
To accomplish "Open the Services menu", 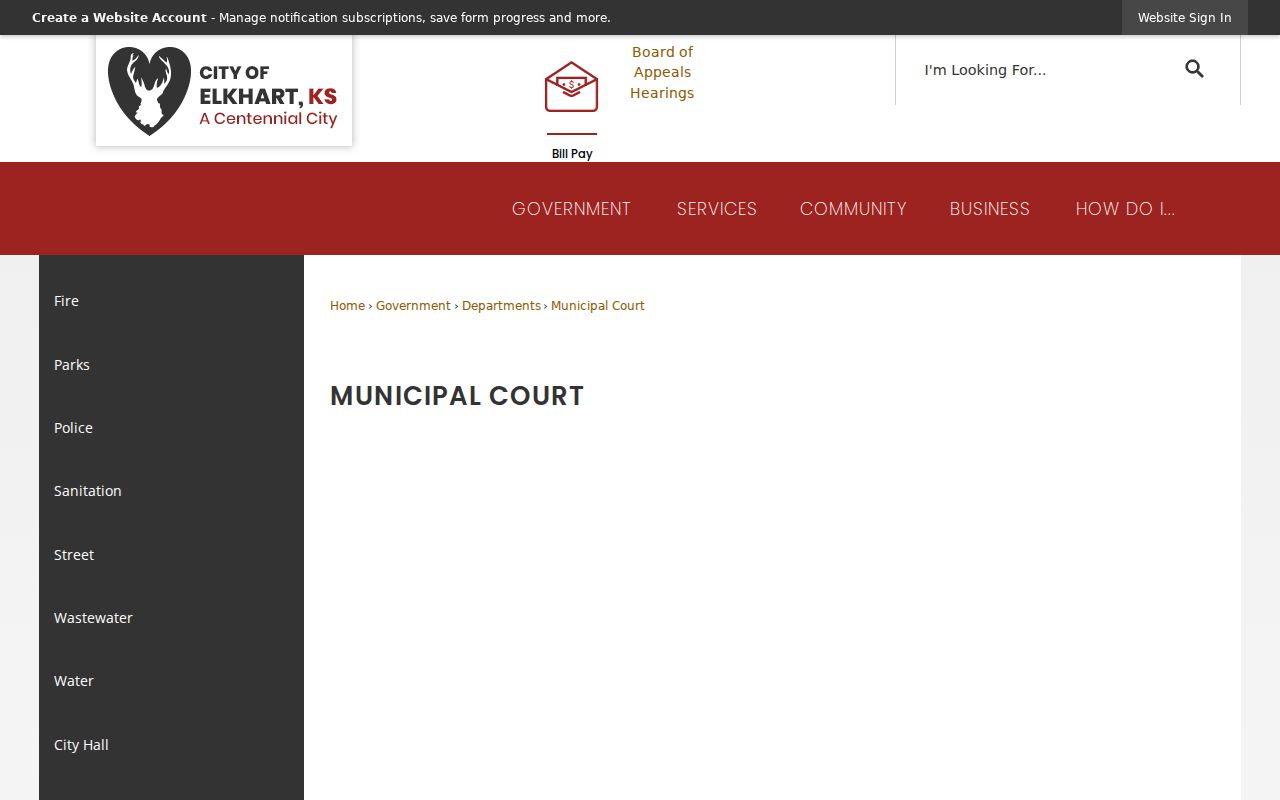I will [716, 209].
